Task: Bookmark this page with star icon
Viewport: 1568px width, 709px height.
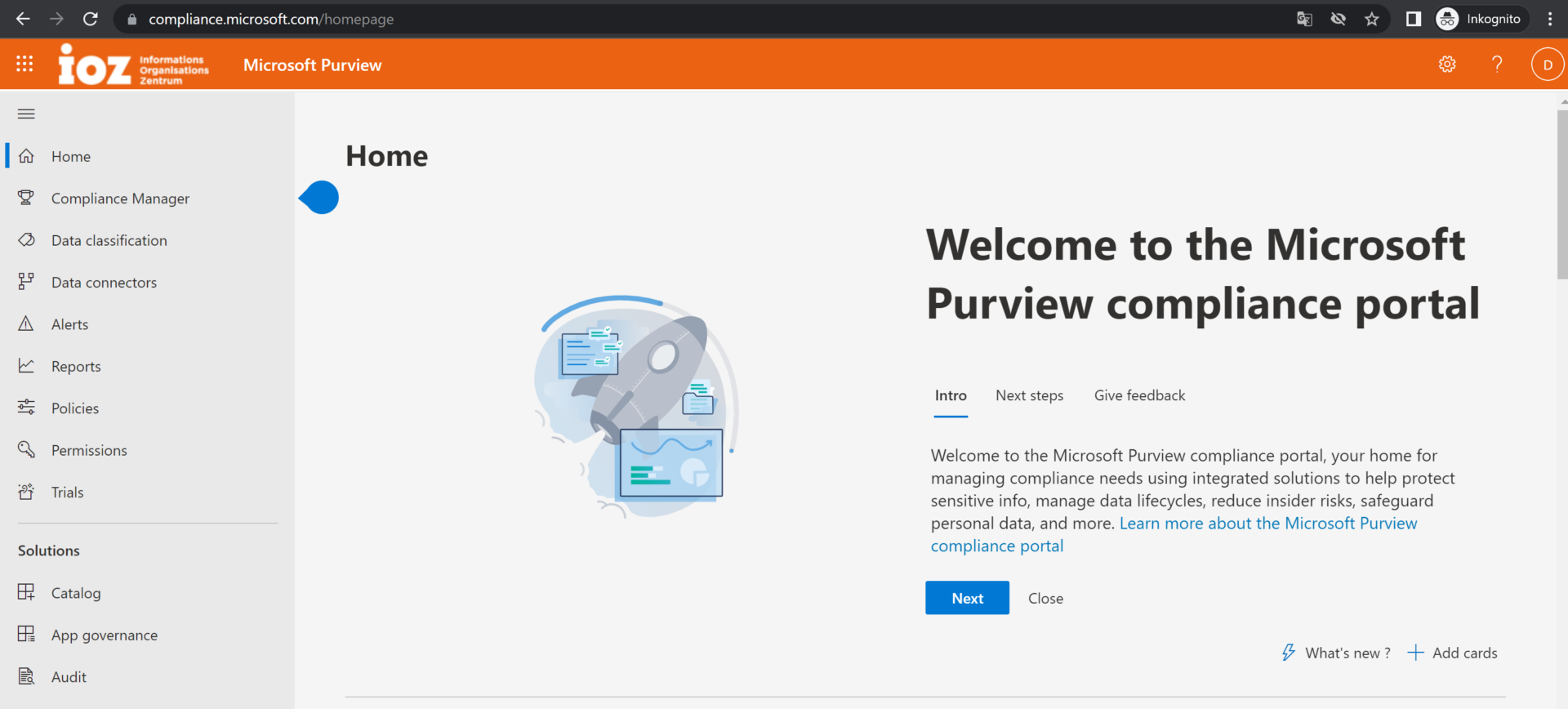Action: [x=1372, y=19]
